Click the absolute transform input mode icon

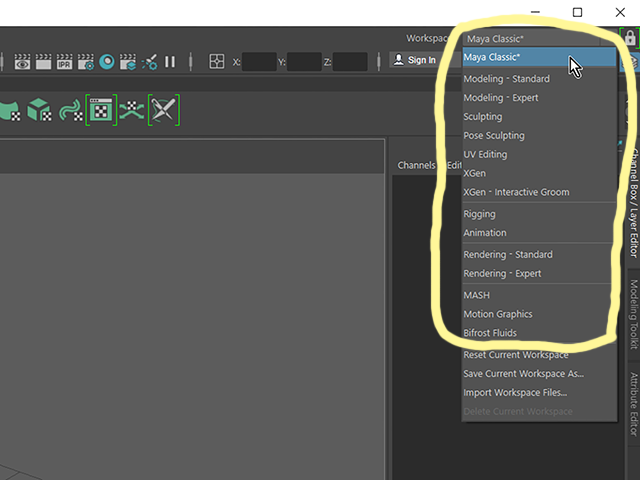217,62
